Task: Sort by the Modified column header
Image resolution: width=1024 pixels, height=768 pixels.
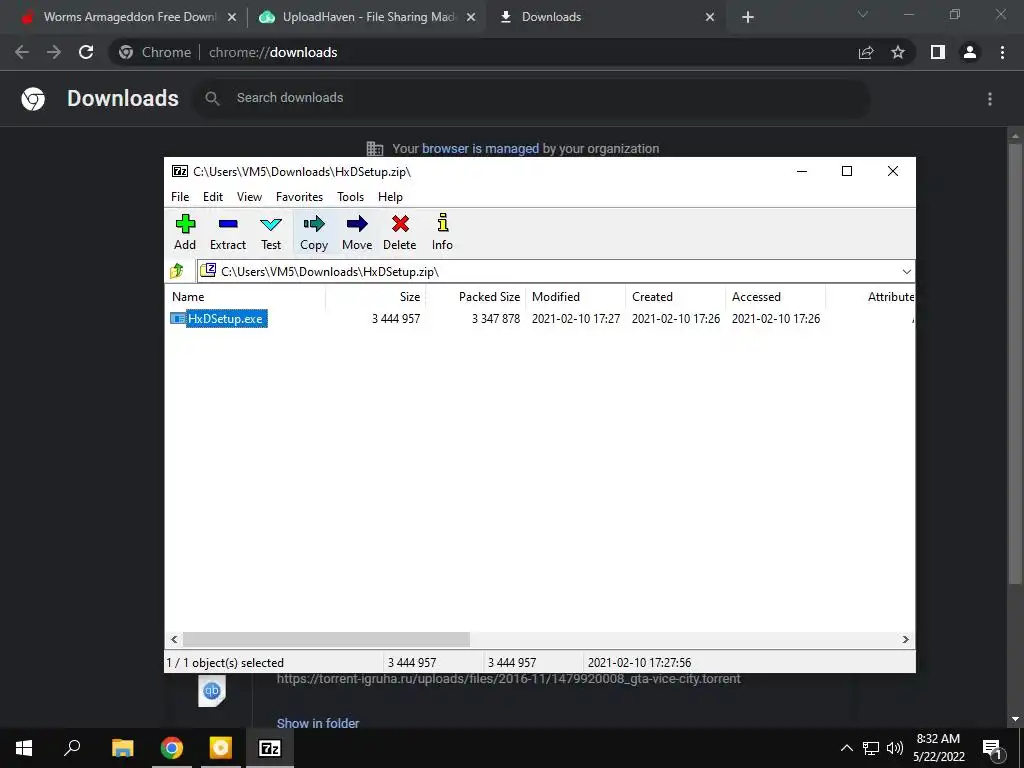Action: pyautogui.click(x=576, y=296)
